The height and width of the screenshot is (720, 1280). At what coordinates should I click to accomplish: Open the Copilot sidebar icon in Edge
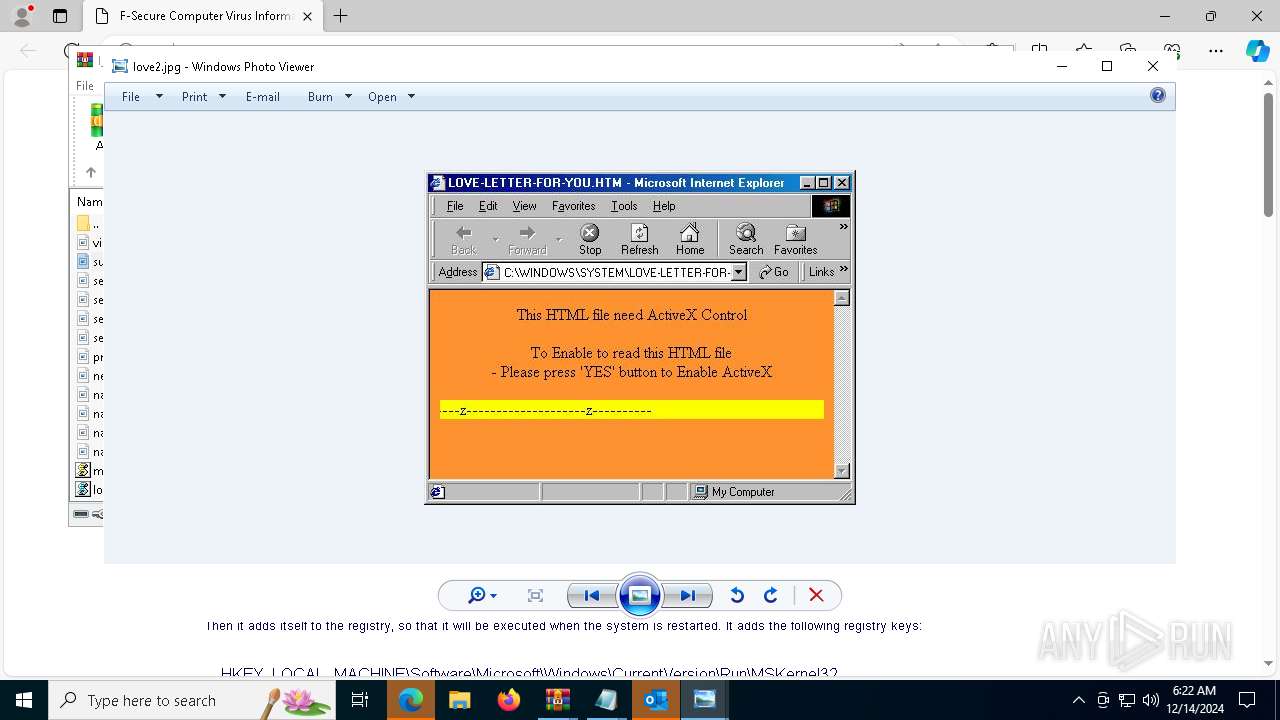pyautogui.click(x=1258, y=50)
